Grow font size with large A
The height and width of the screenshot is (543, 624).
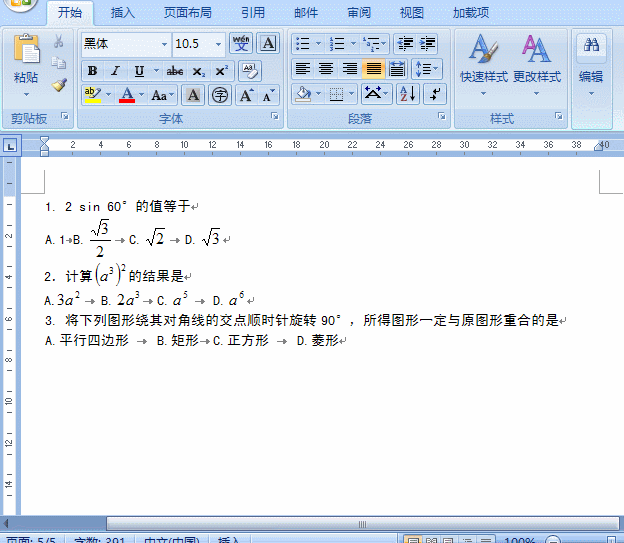point(246,96)
